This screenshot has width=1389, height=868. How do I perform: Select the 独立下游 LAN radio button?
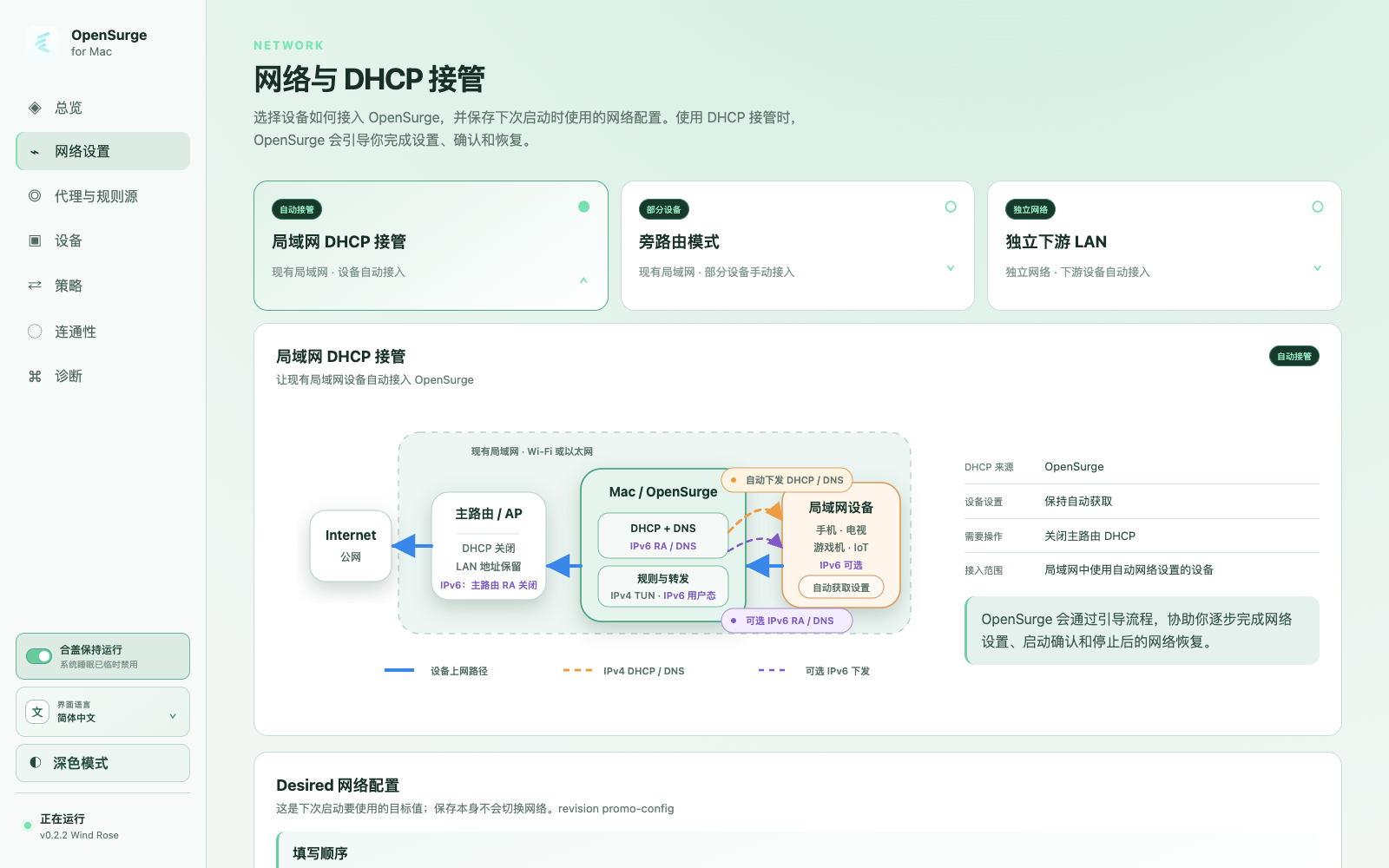pos(1318,207)
